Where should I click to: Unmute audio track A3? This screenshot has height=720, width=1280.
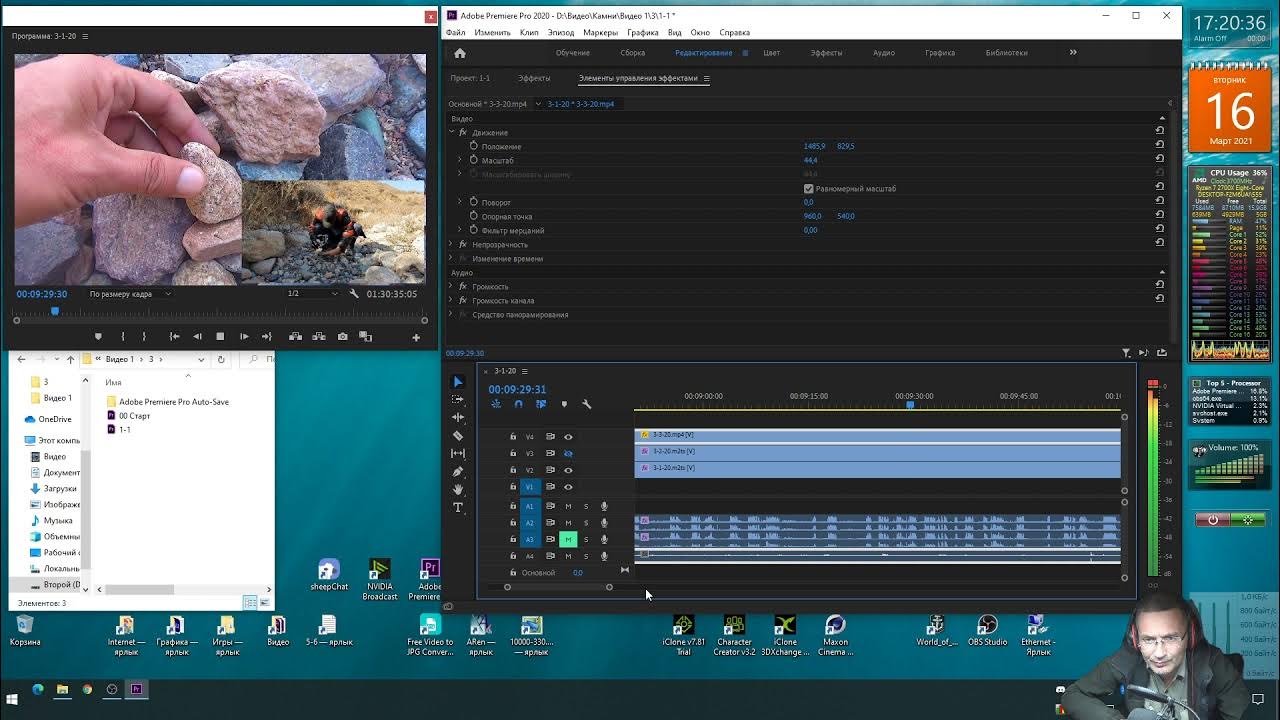point(568,540)
